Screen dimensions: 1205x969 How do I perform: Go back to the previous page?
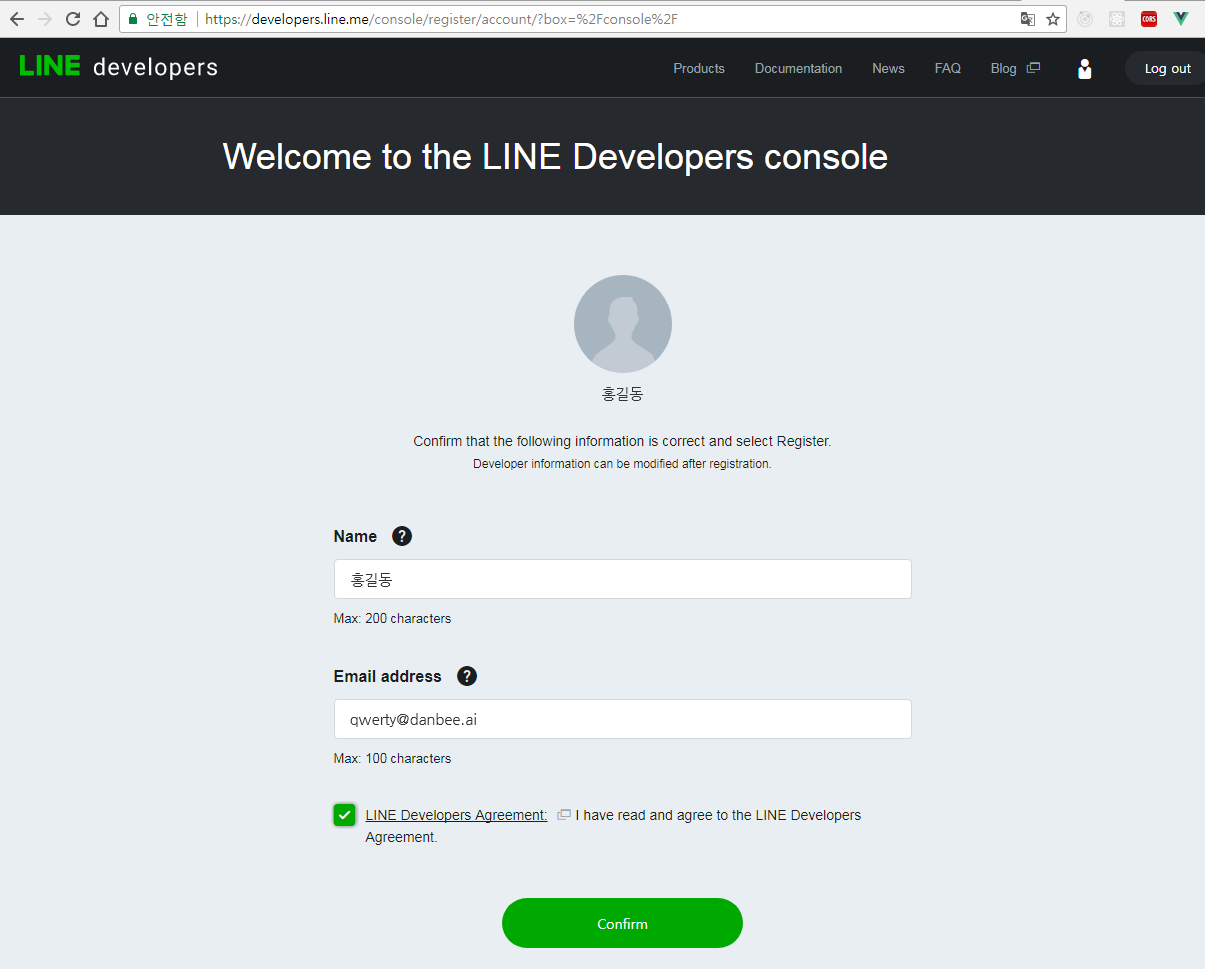[16, 19]
